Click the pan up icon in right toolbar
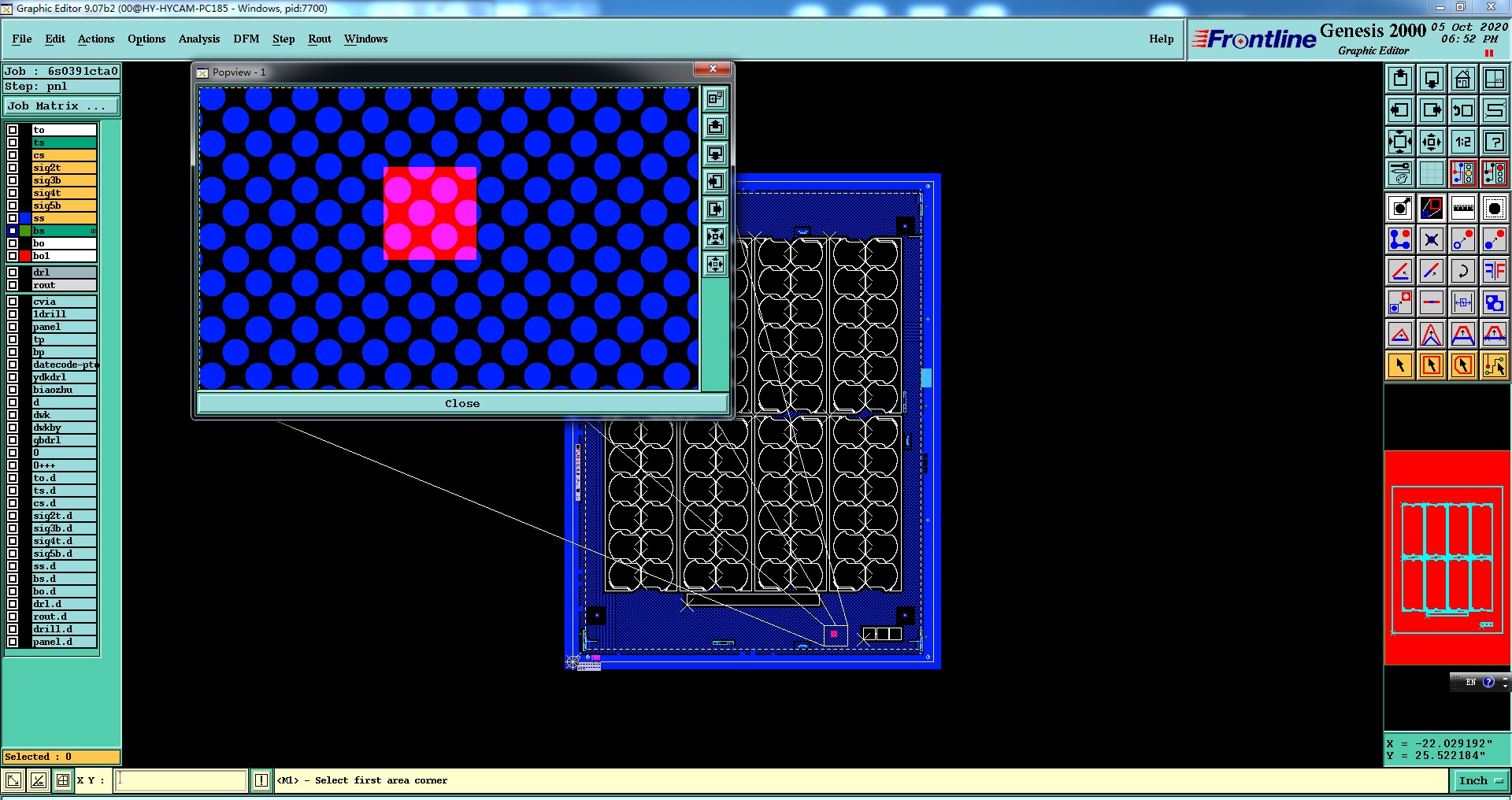Screen dimensions: 1512x800 click(x=1400, y=79)
